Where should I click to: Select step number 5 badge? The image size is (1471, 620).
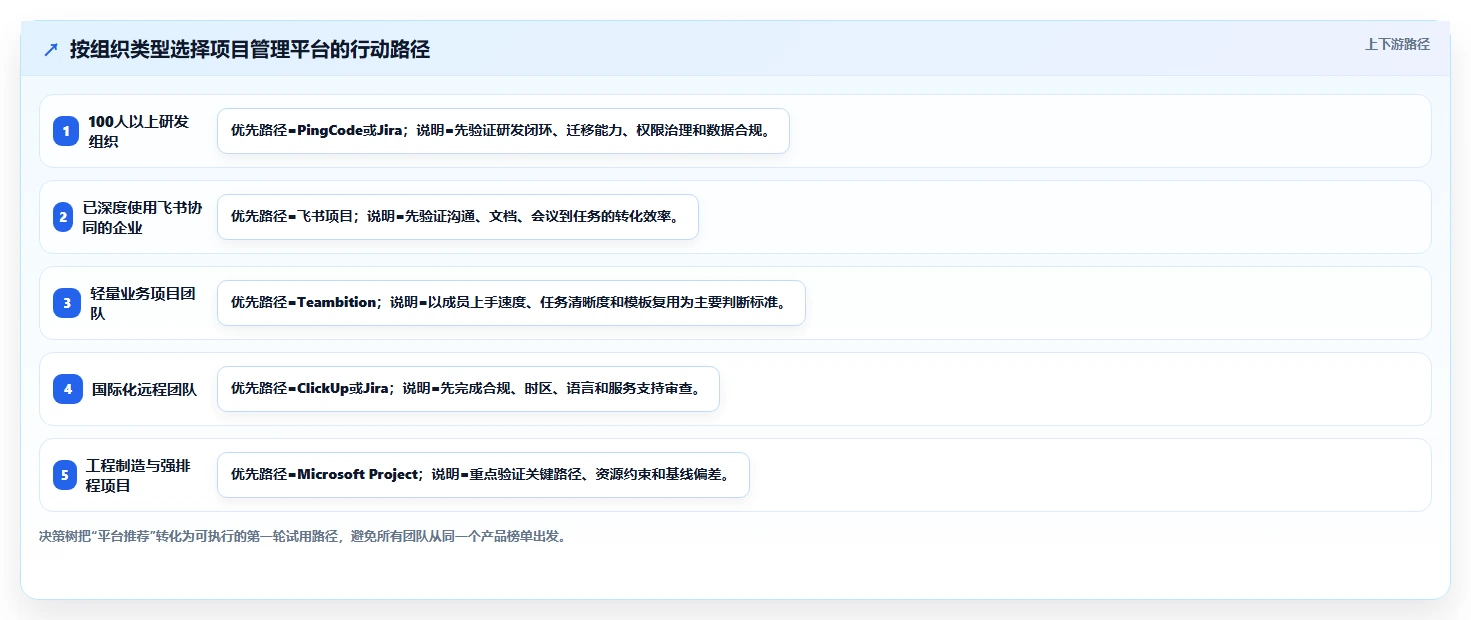click(x=64, y=475)
